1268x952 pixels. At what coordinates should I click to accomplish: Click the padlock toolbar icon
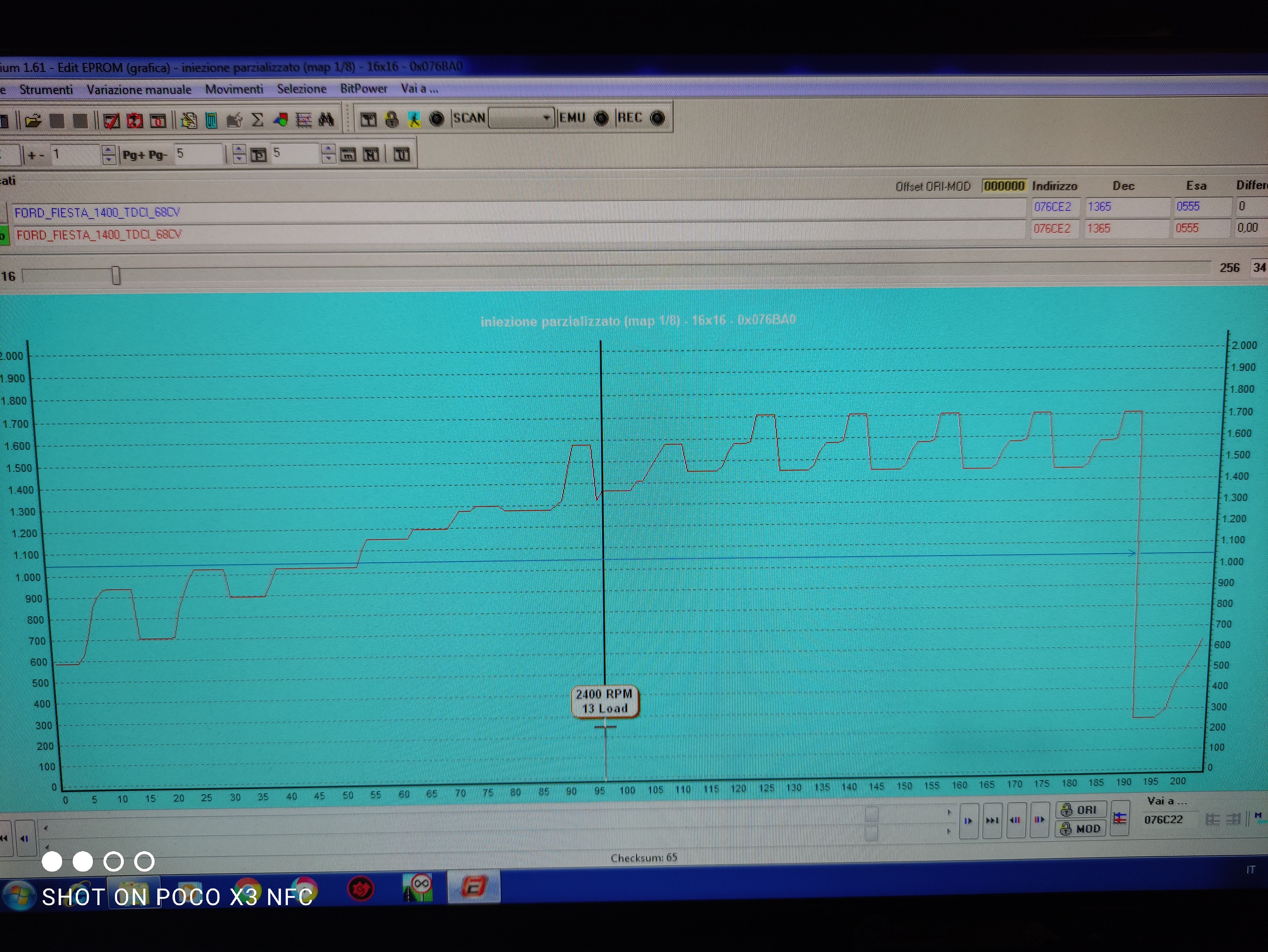pyautogui.click(x=392, y=119)
